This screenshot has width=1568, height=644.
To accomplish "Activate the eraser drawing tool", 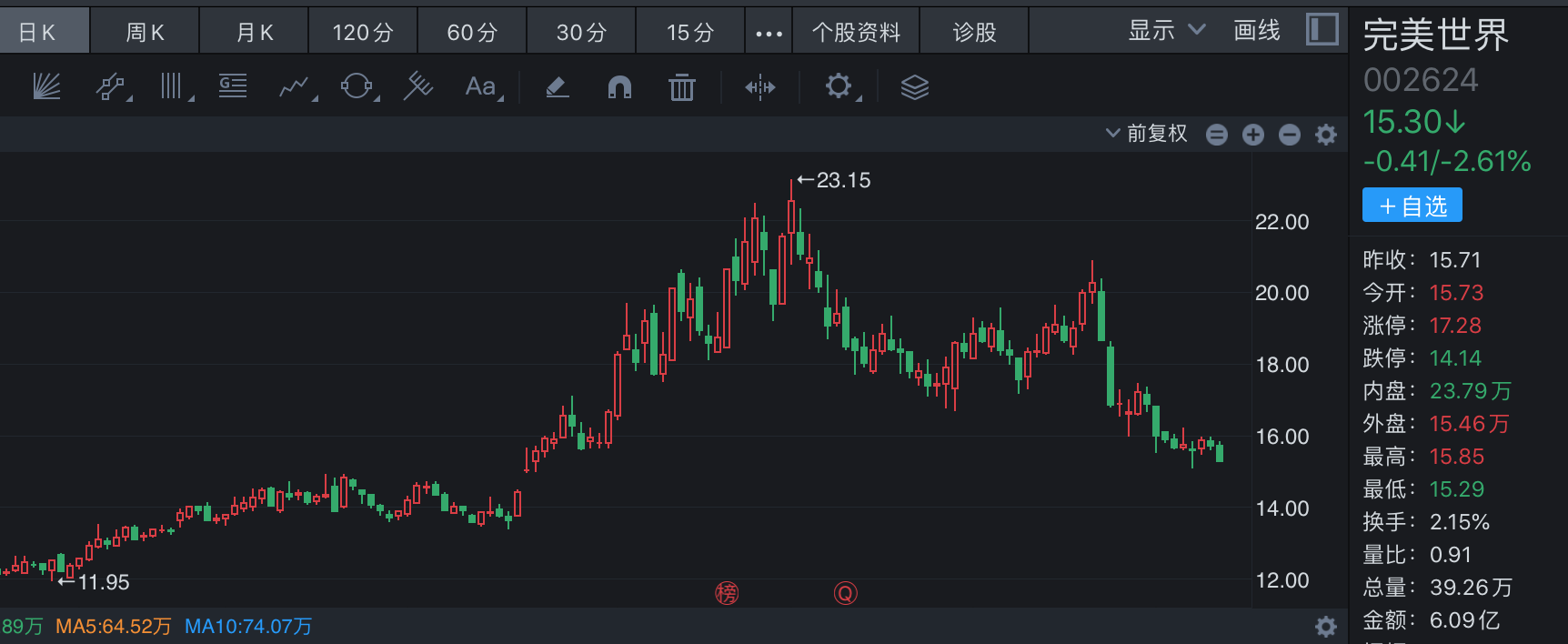I will tap(557, 87).
